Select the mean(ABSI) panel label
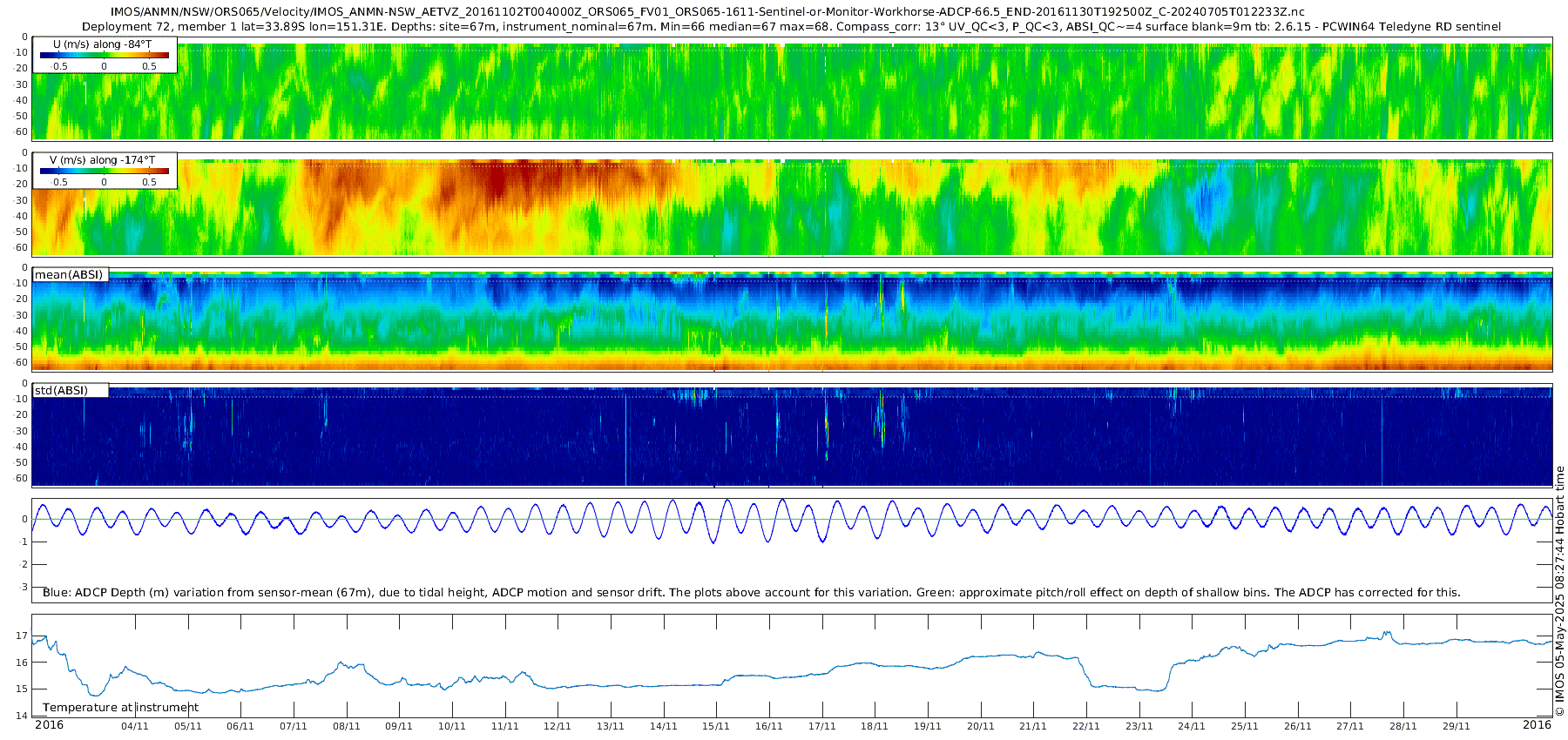Screen dimensions: 1568x740 (70, 274)
